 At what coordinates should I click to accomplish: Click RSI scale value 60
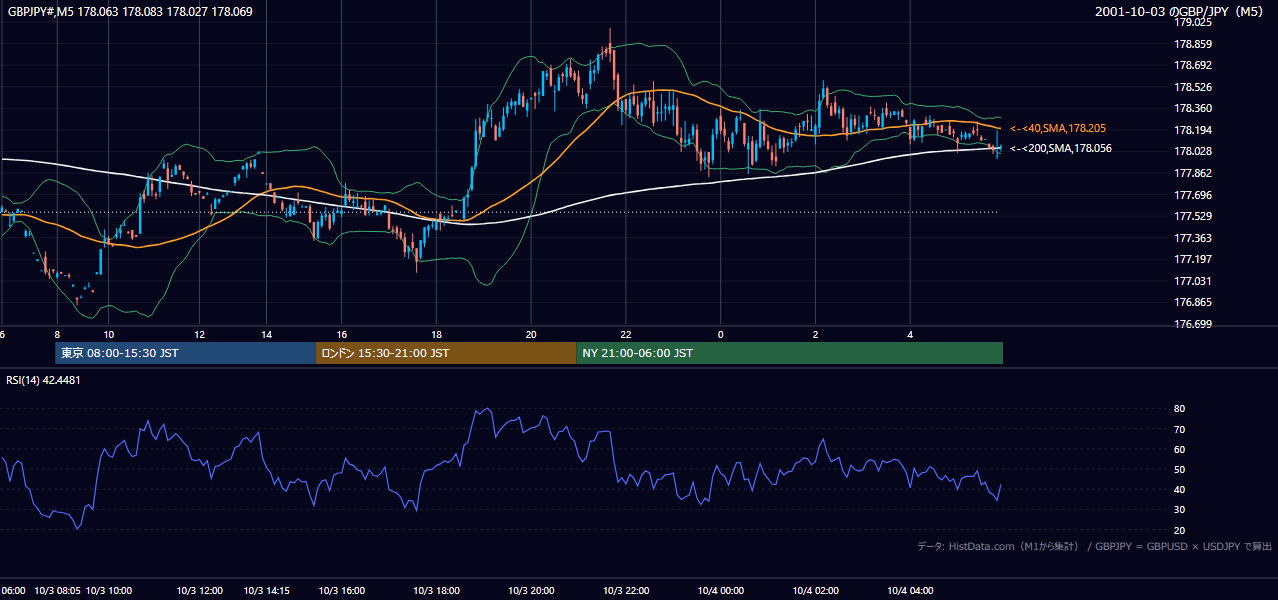pos(1180,449)
